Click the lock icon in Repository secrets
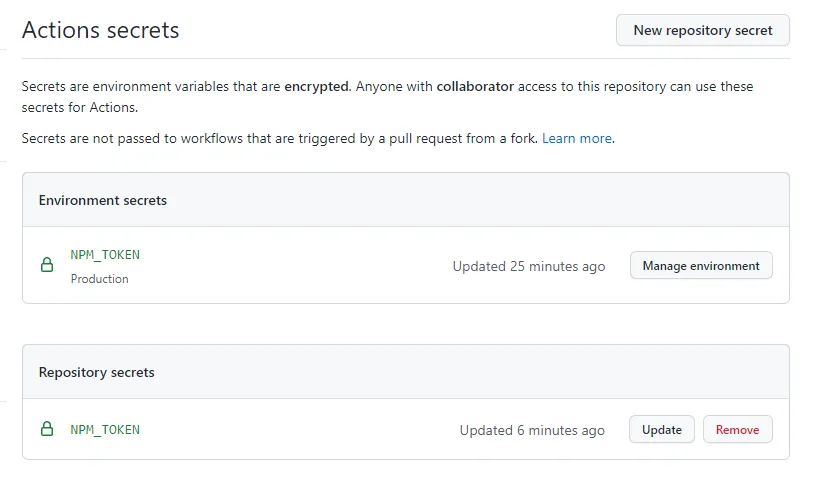 (x=46, y=429)
